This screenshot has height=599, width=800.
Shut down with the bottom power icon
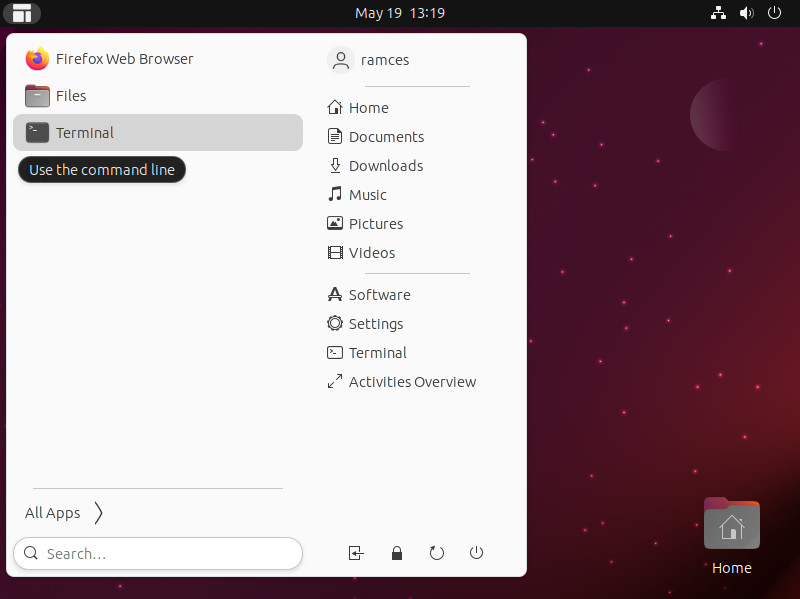(476, 553)
